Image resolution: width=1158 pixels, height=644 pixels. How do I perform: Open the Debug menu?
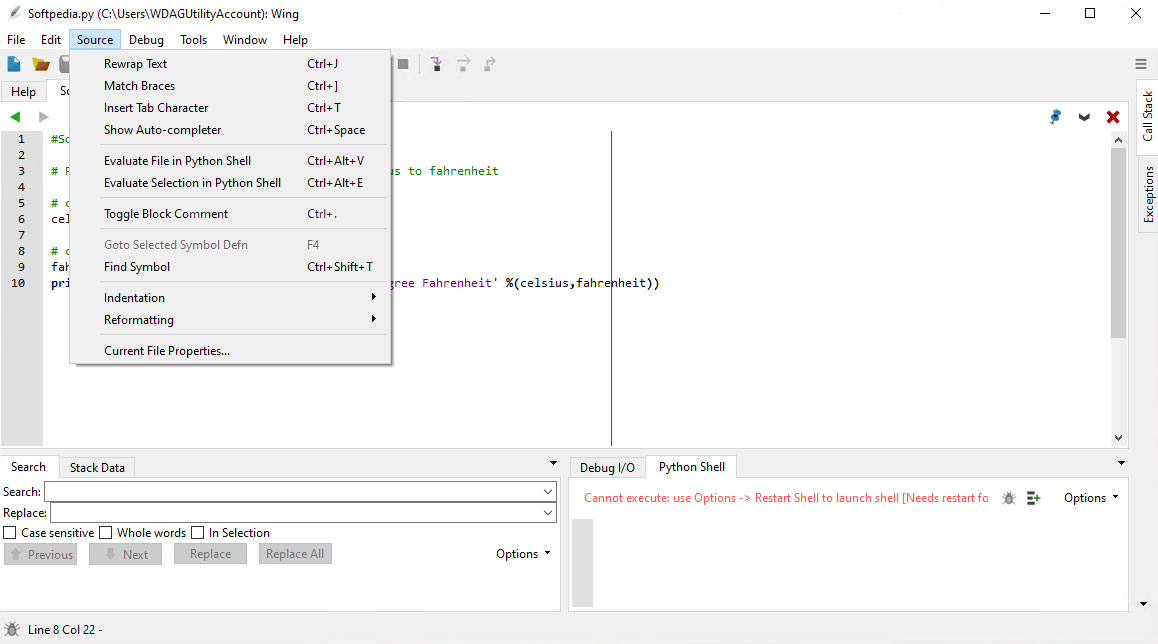(146, 40)
